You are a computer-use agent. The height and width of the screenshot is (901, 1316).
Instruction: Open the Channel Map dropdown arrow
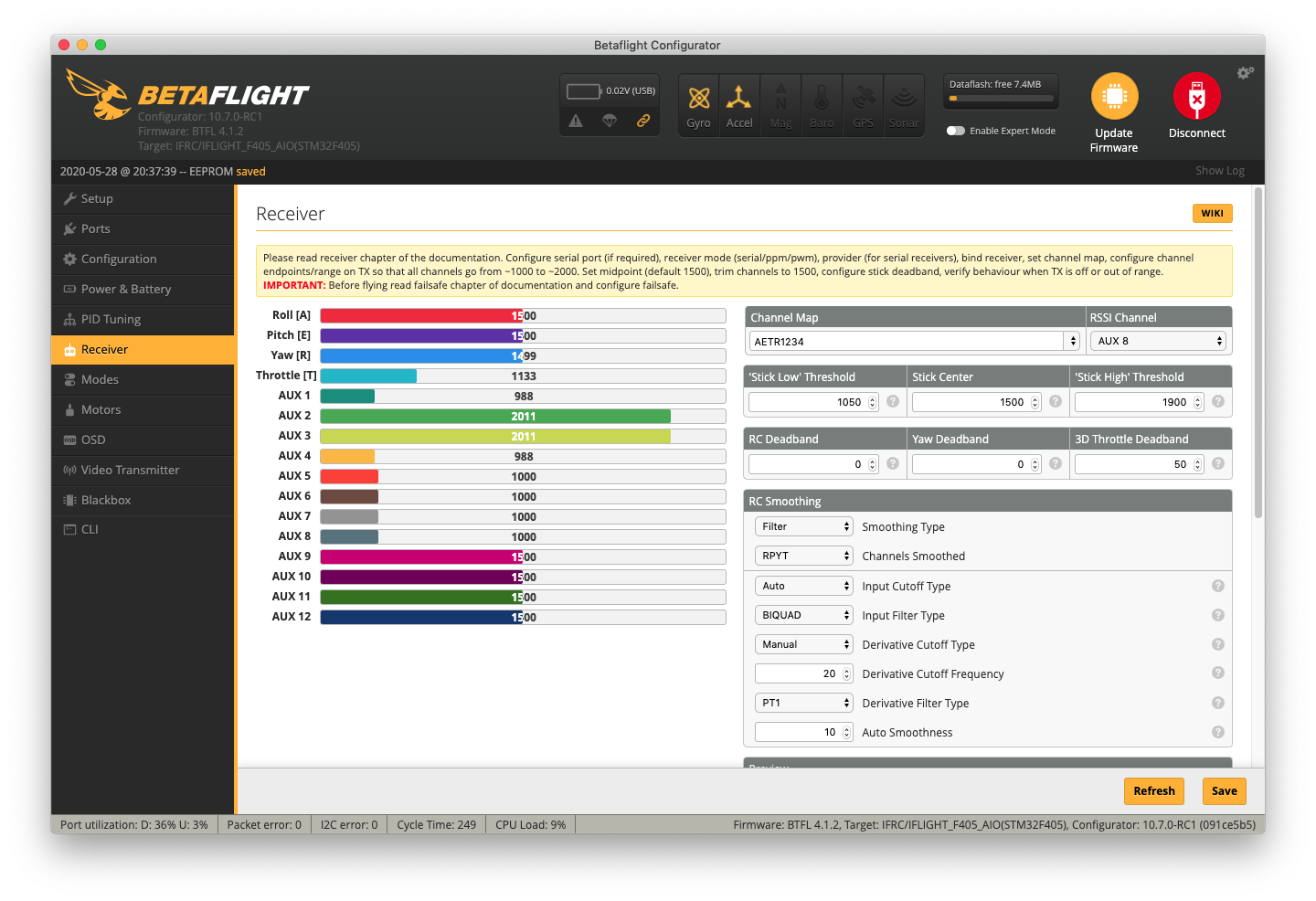[1072, 341]
